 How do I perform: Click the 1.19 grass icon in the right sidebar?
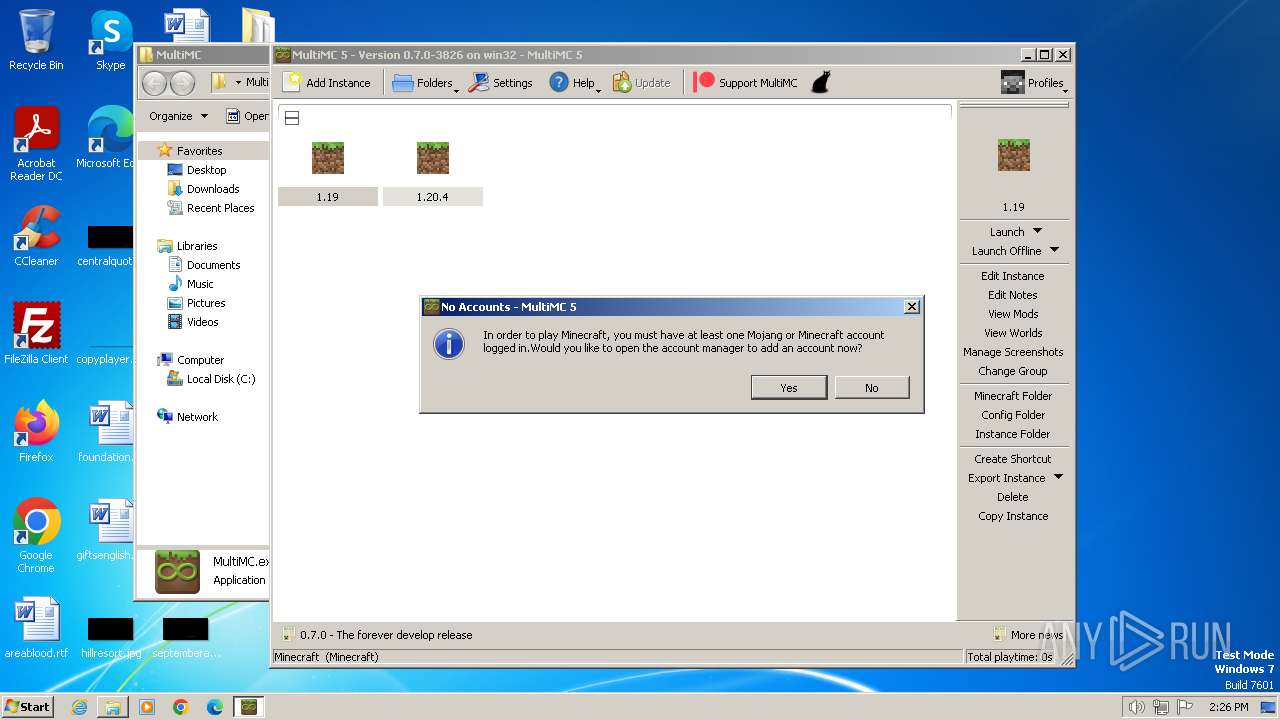tap(1013, 155)
